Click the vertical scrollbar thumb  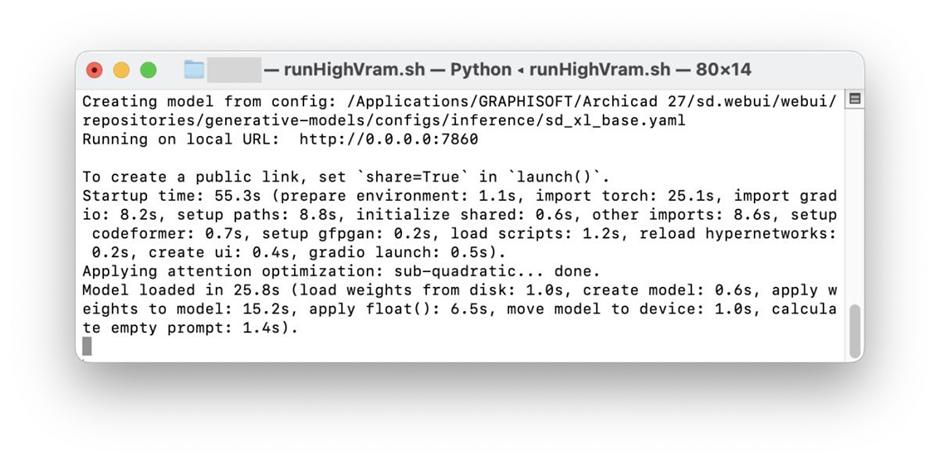(x=855, y=331)
